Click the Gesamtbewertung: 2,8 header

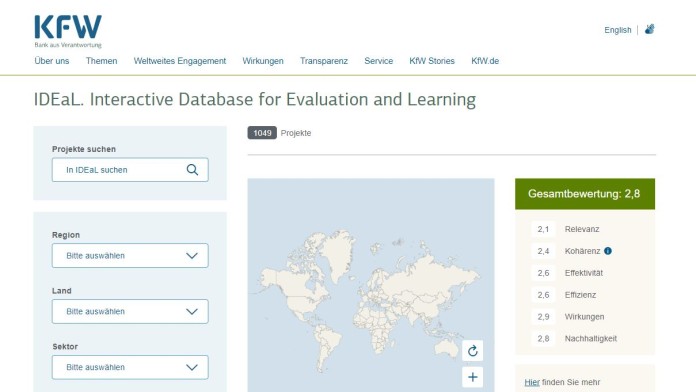click(585, 194)
